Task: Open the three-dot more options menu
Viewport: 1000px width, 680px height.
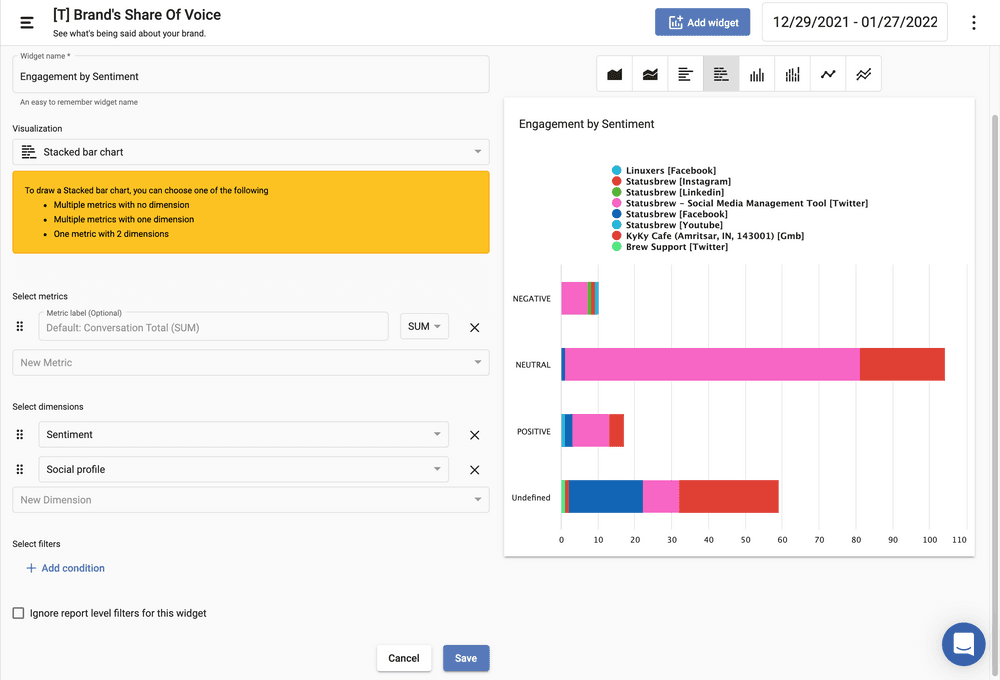Action: pyautogui.click(x=973, y=22)
